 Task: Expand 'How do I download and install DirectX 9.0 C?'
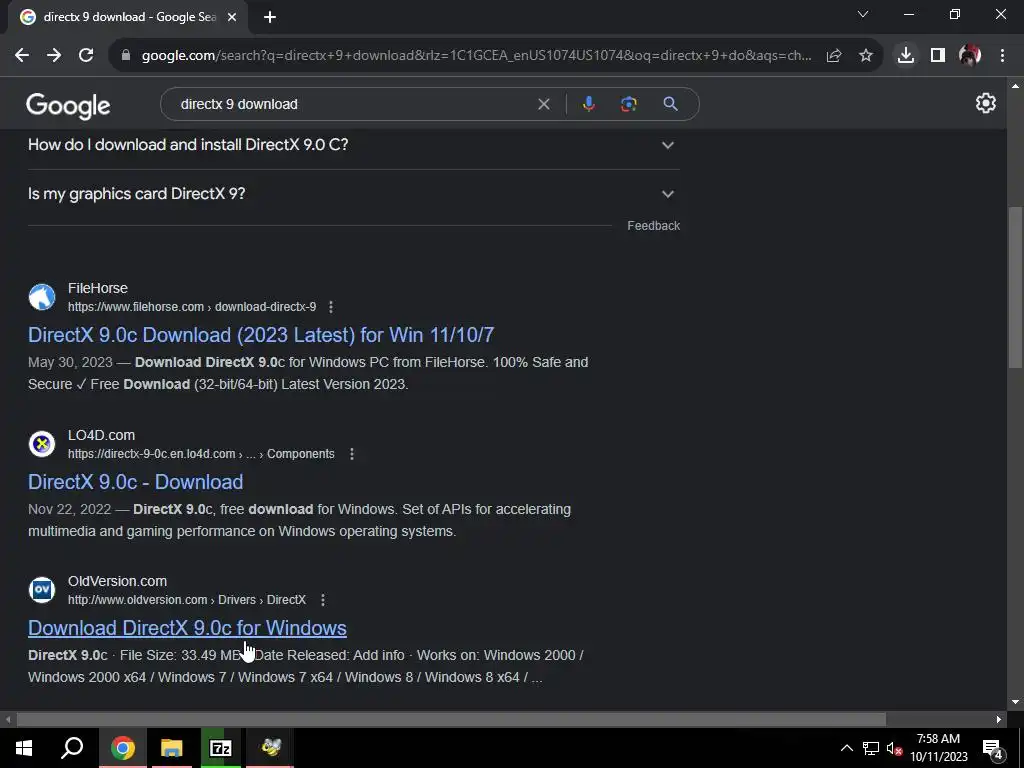(x=353, y=145)
